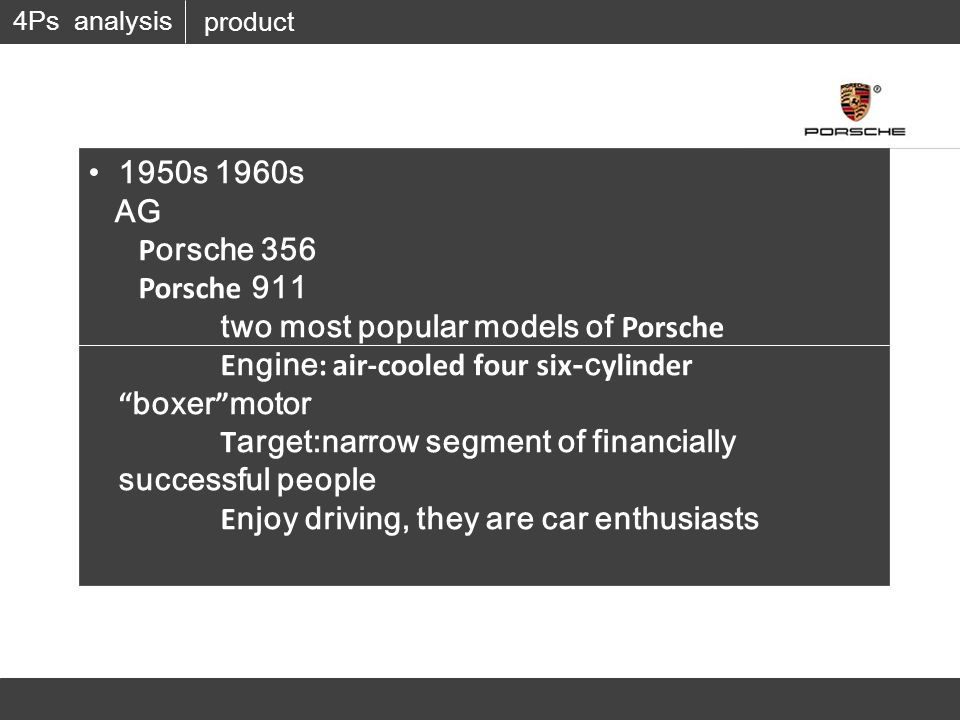Click the PORSCHE wordmark under the crest
960x720 pixels.
pos(855,132)
